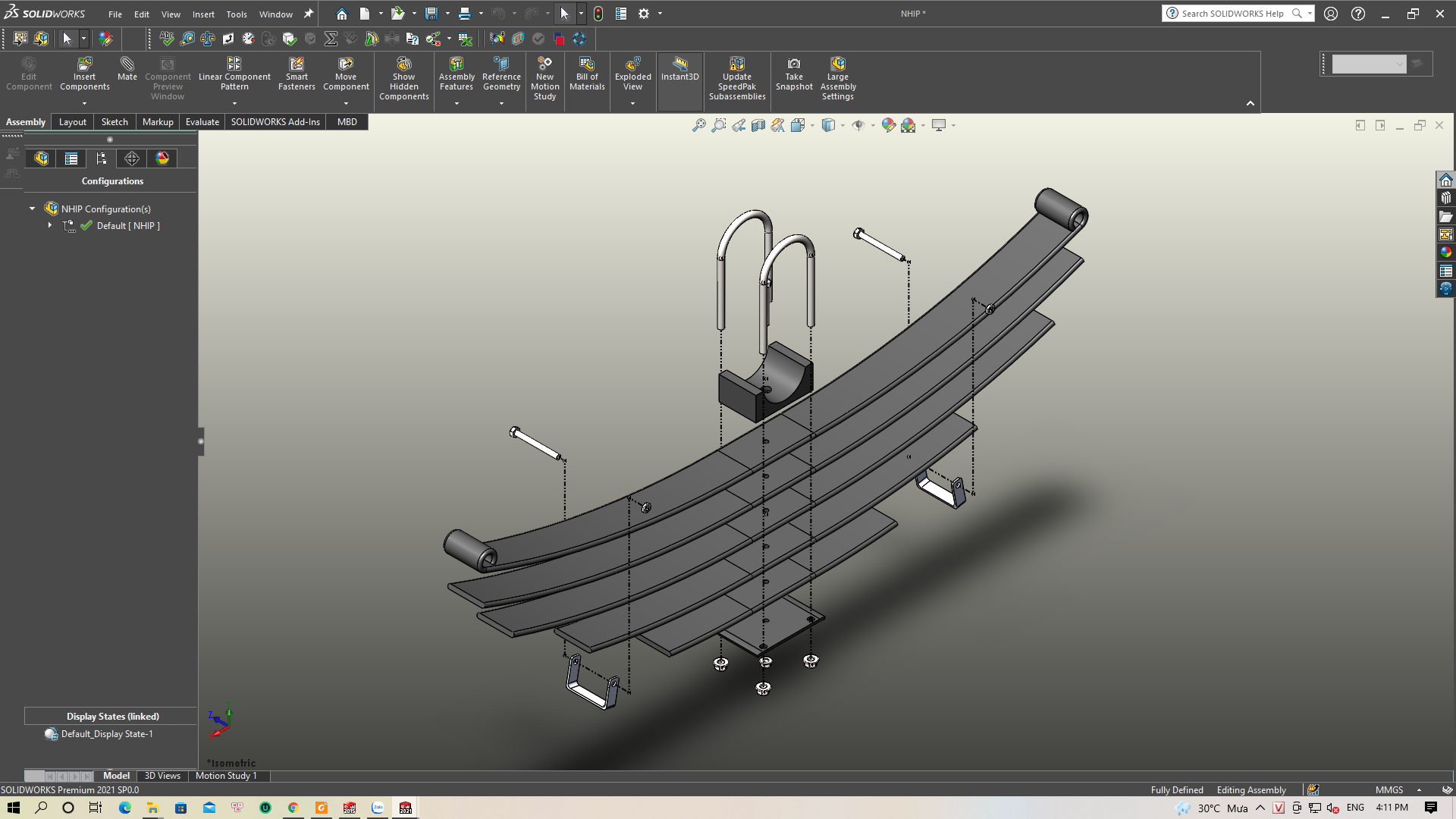The image size is (1456, 819).
Task: Open the Insert Components tool
Action: [x=85, y=74]
